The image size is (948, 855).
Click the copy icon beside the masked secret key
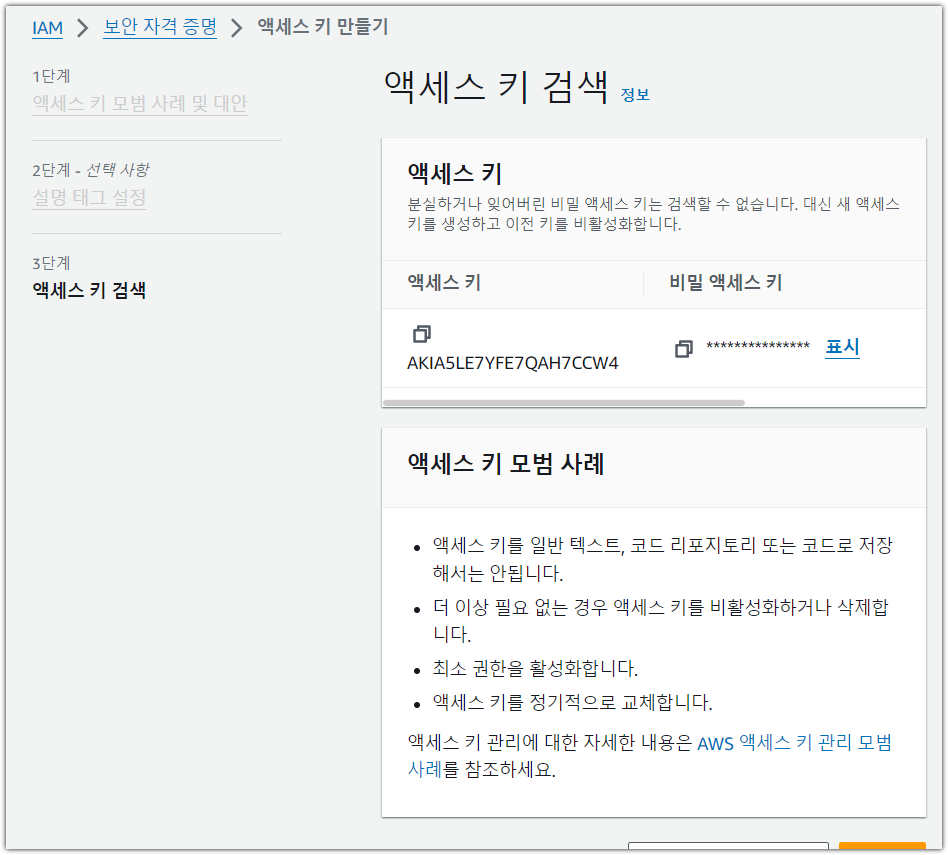[684, 349]
